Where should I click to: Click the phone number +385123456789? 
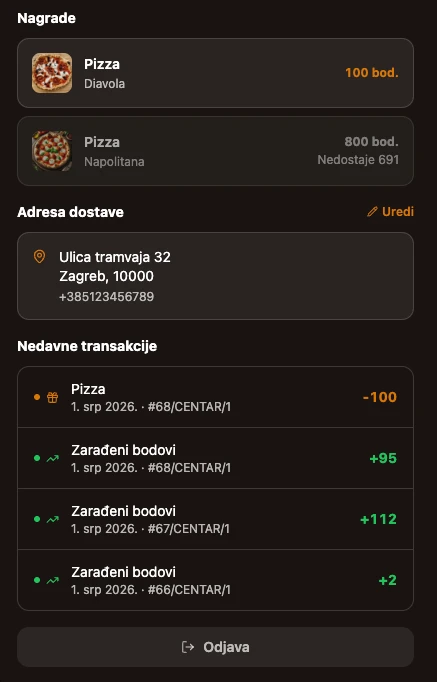(x=107, y=297)
